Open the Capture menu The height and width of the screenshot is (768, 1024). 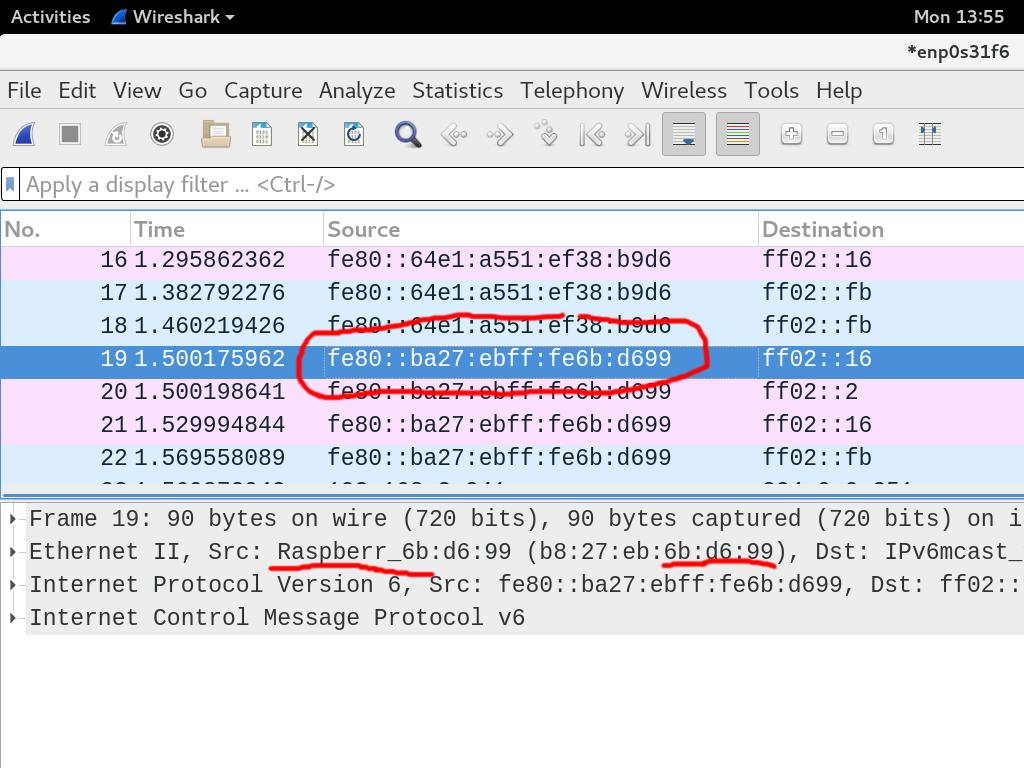(263, 90)
